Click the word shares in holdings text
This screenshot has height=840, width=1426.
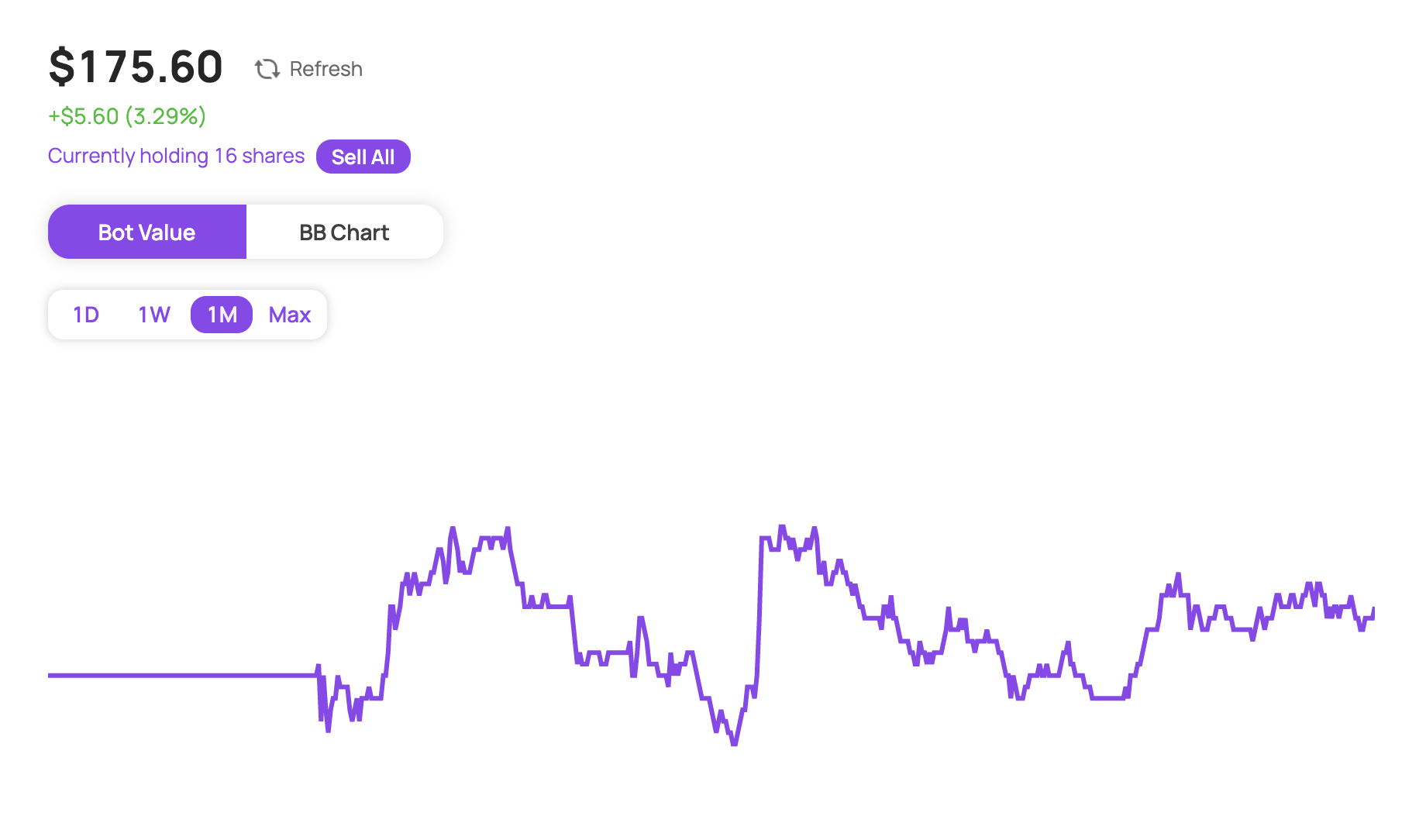(274, 156)
